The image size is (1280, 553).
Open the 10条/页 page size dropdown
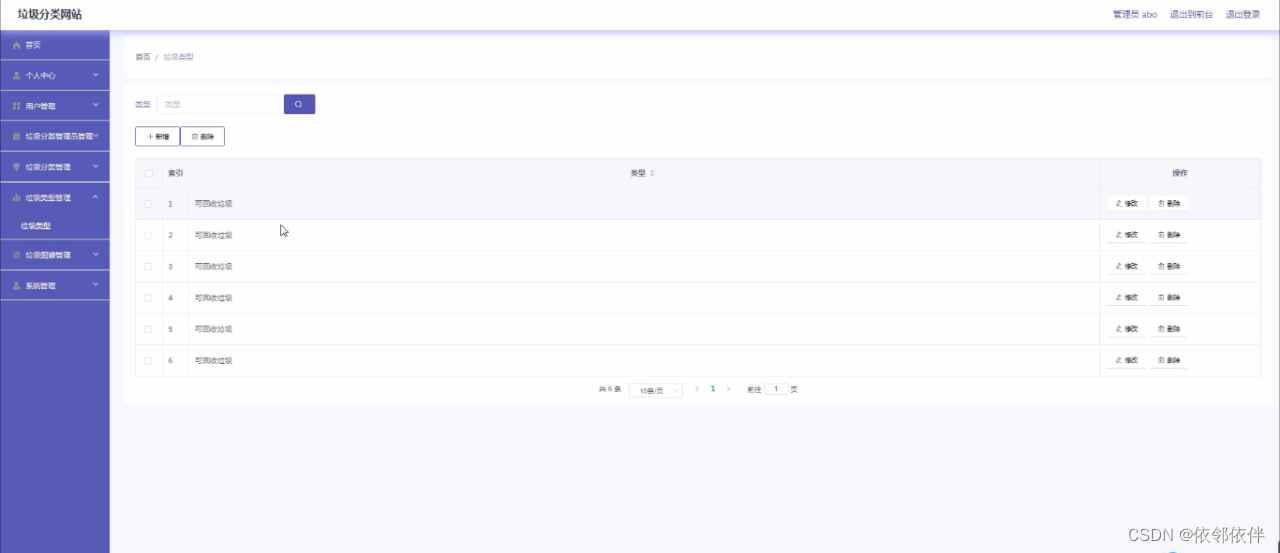click(x=656, y=390)
